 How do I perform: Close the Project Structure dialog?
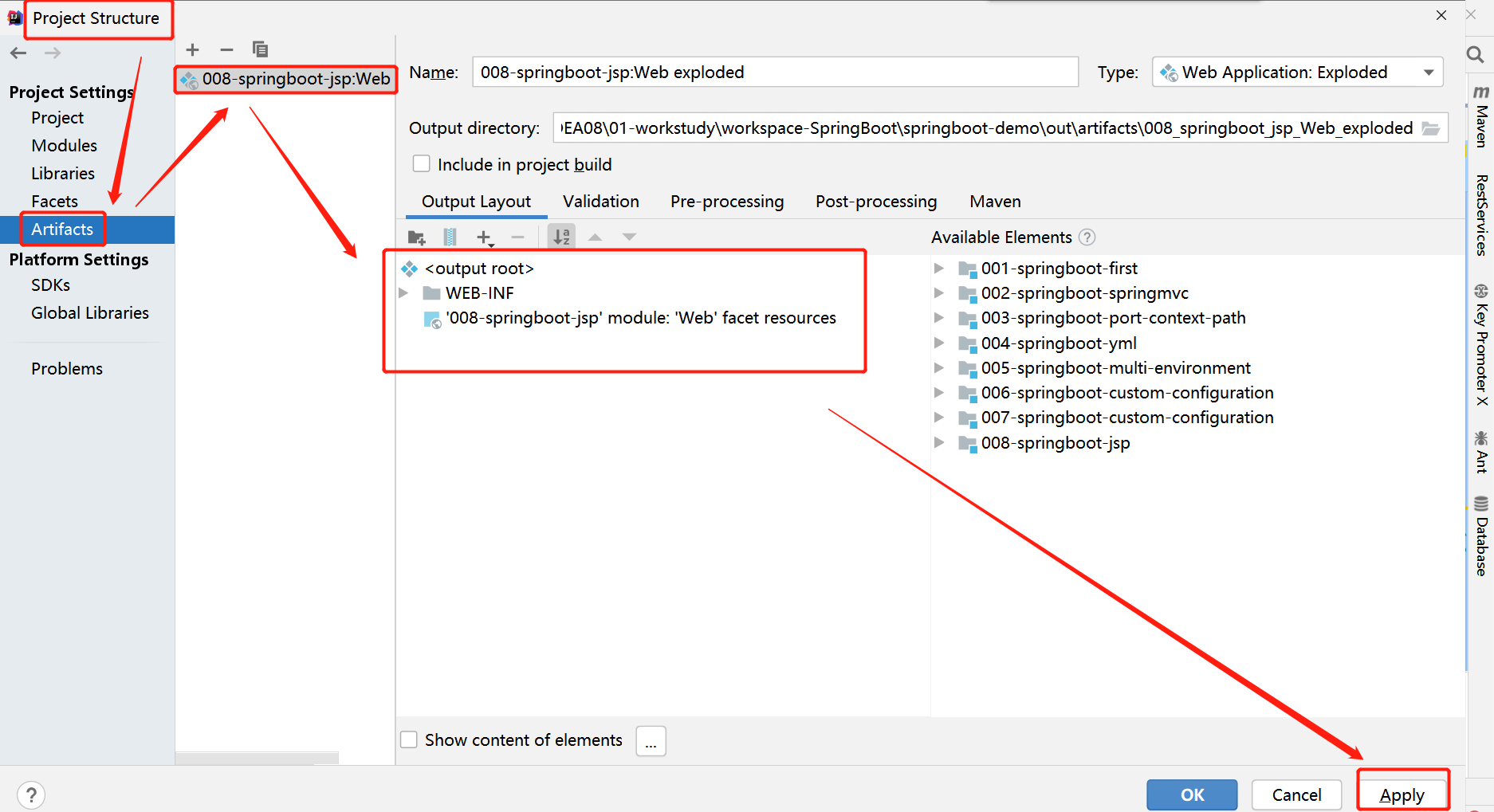(1441, 15)
